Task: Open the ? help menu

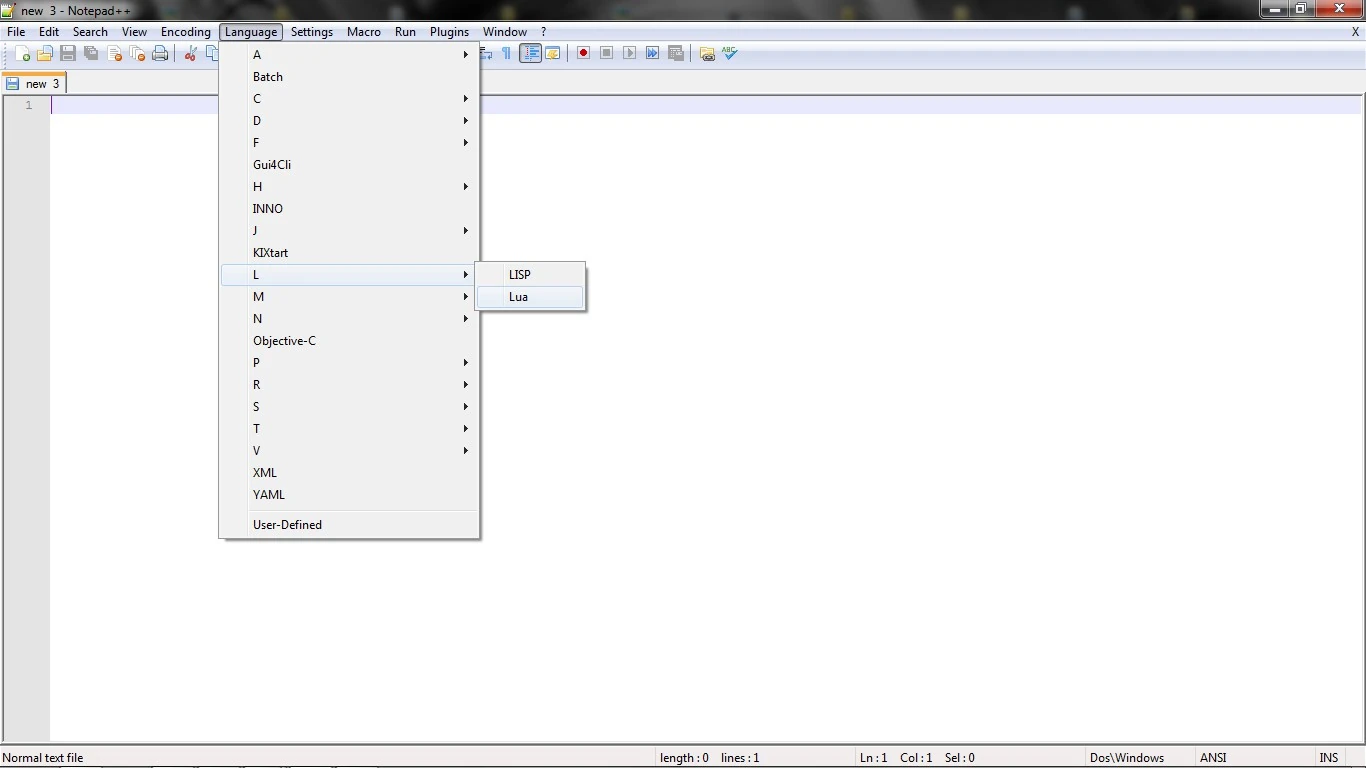Action: [x=544, y=32]
